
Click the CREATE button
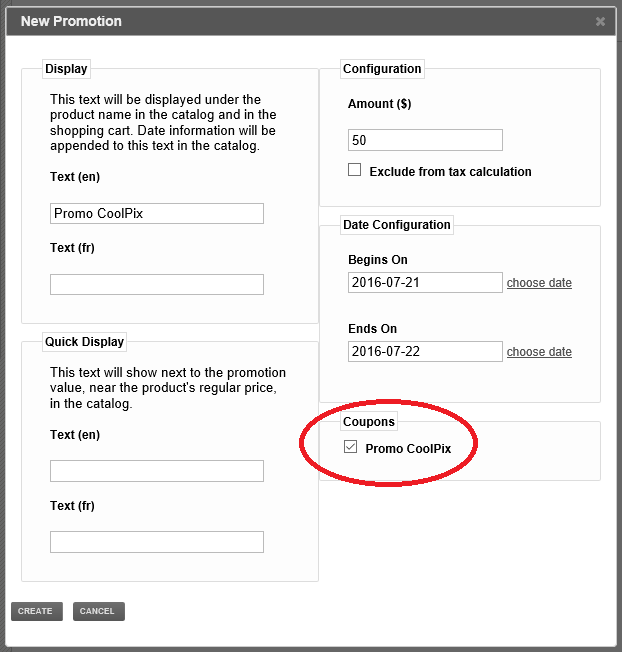click(37, 611)
